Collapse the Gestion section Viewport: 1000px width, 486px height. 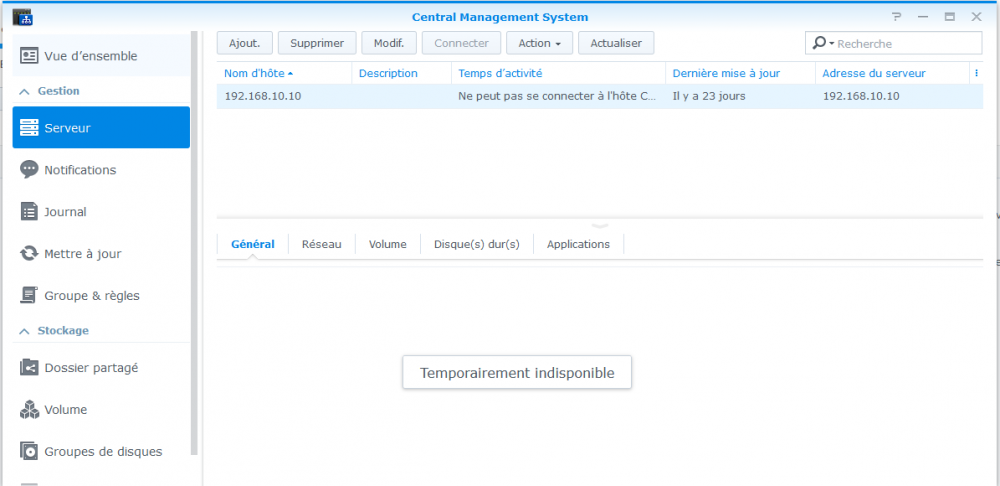23,91
